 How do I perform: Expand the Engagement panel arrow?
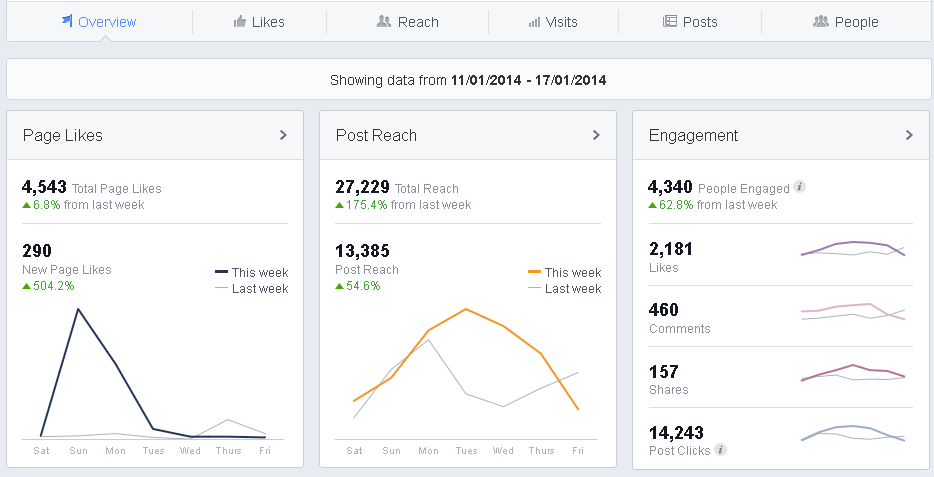pos(909,135)
